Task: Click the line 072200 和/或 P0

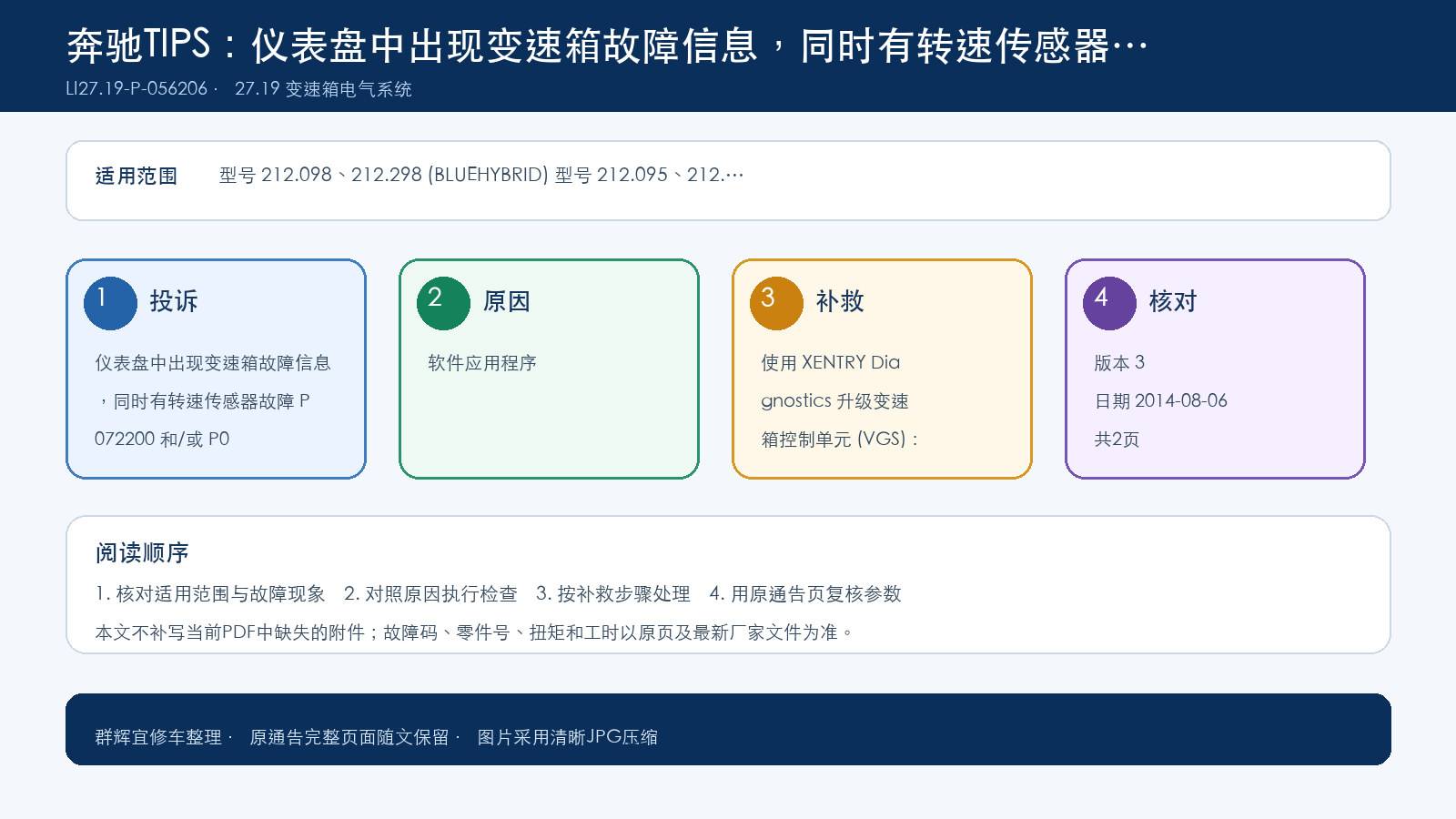Action: point(162,439)
